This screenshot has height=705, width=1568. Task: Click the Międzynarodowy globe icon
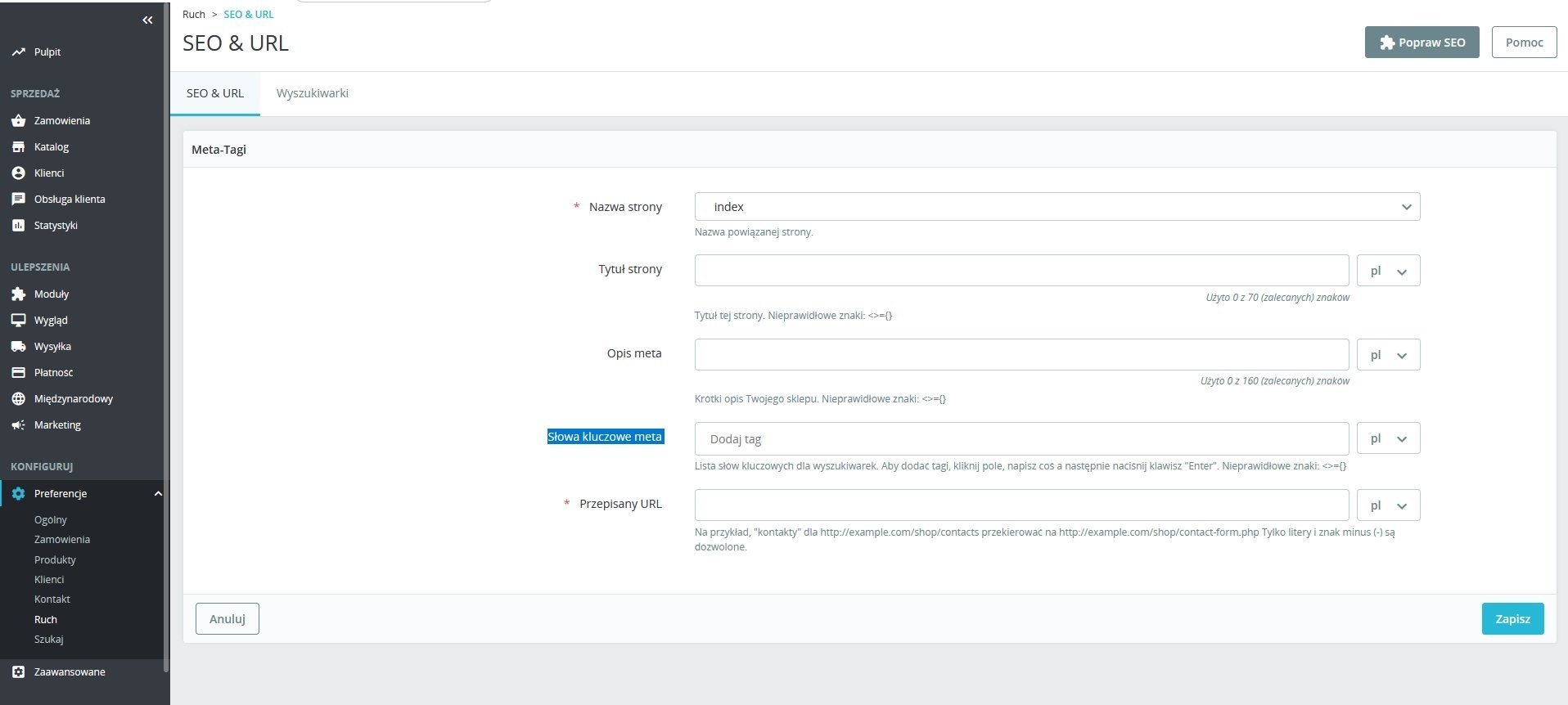18,398
